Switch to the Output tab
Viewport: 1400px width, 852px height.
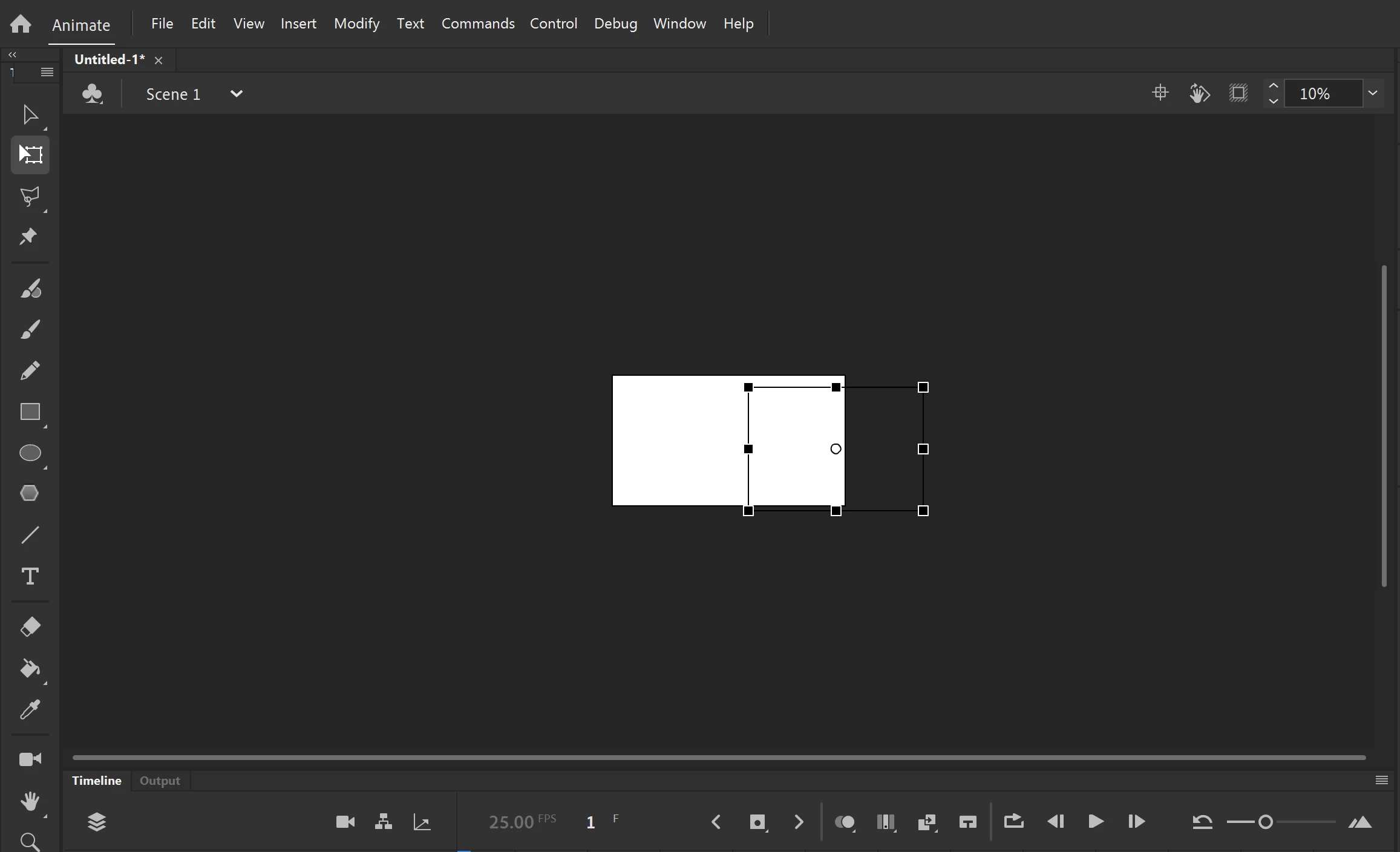click(160, 781)
